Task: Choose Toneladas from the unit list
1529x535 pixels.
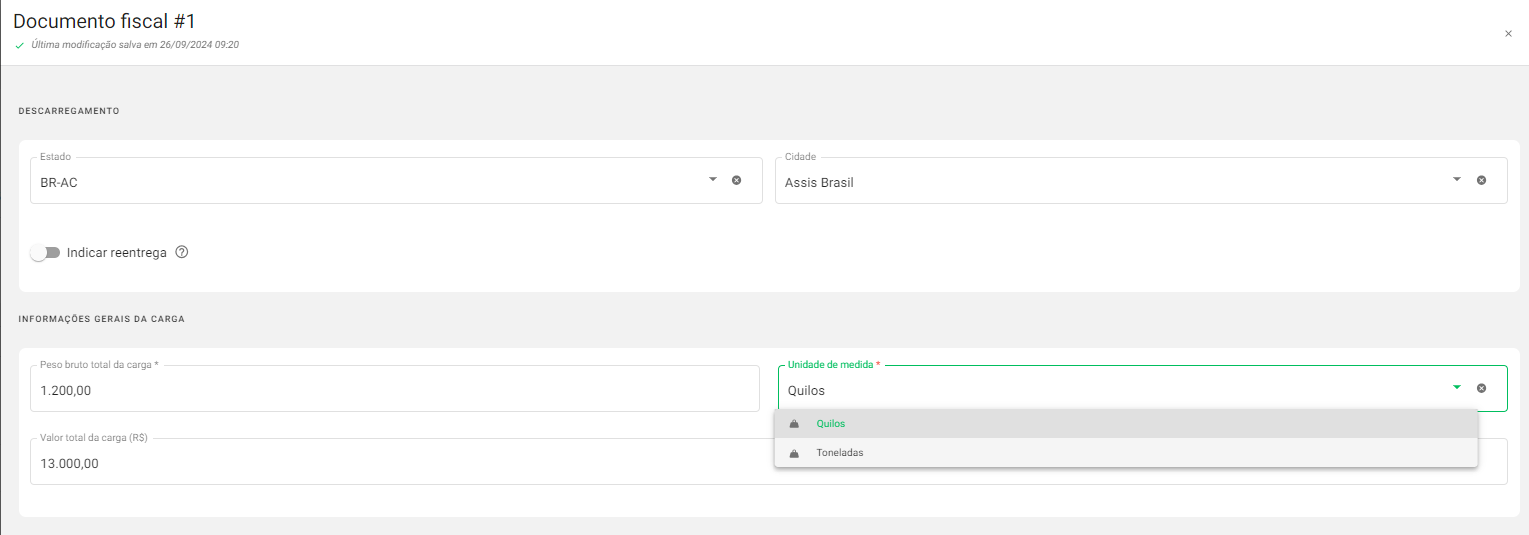Action: pyautogui.click(x=840, y=453)
